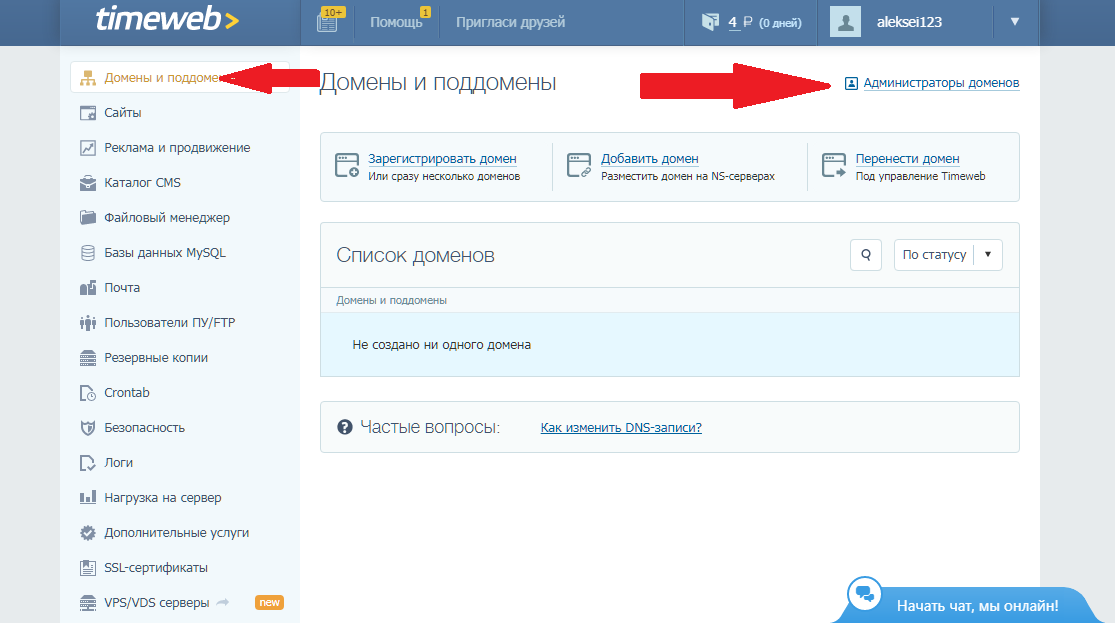1115x623 pixels.
Task: Click the timeweb logo
Action: pos(167,20)
